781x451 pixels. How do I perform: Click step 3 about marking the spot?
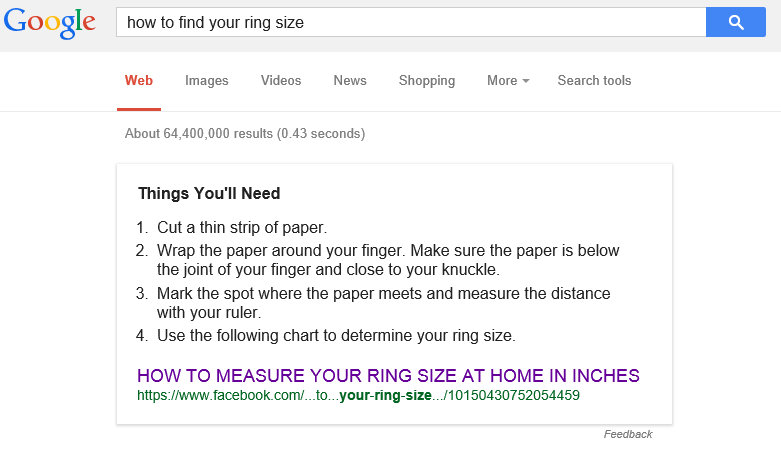click(383, 303)
